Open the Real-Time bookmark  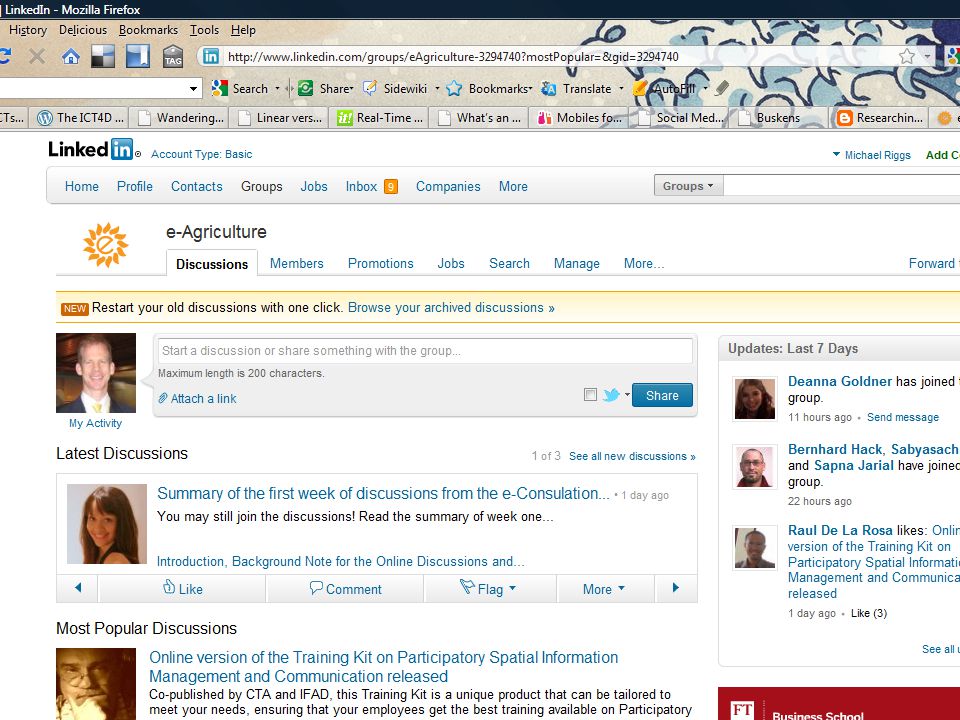coord(380,118)
